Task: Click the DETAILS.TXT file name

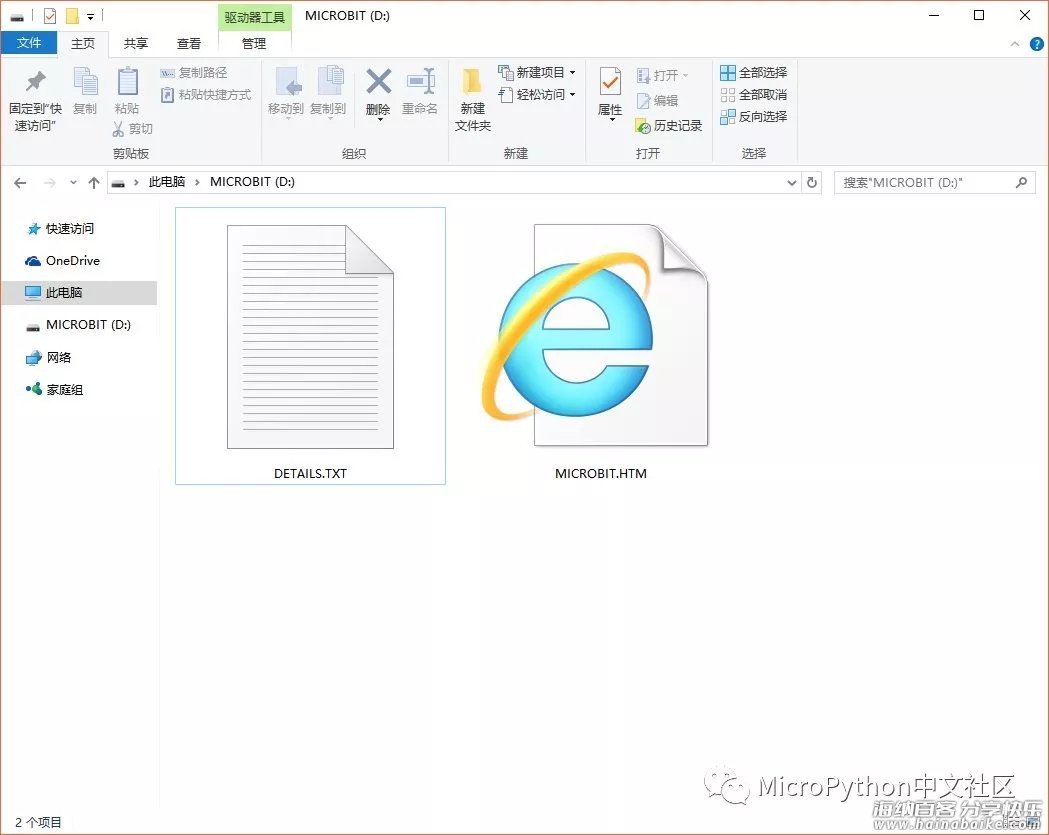Action: (x=310, y=474)
